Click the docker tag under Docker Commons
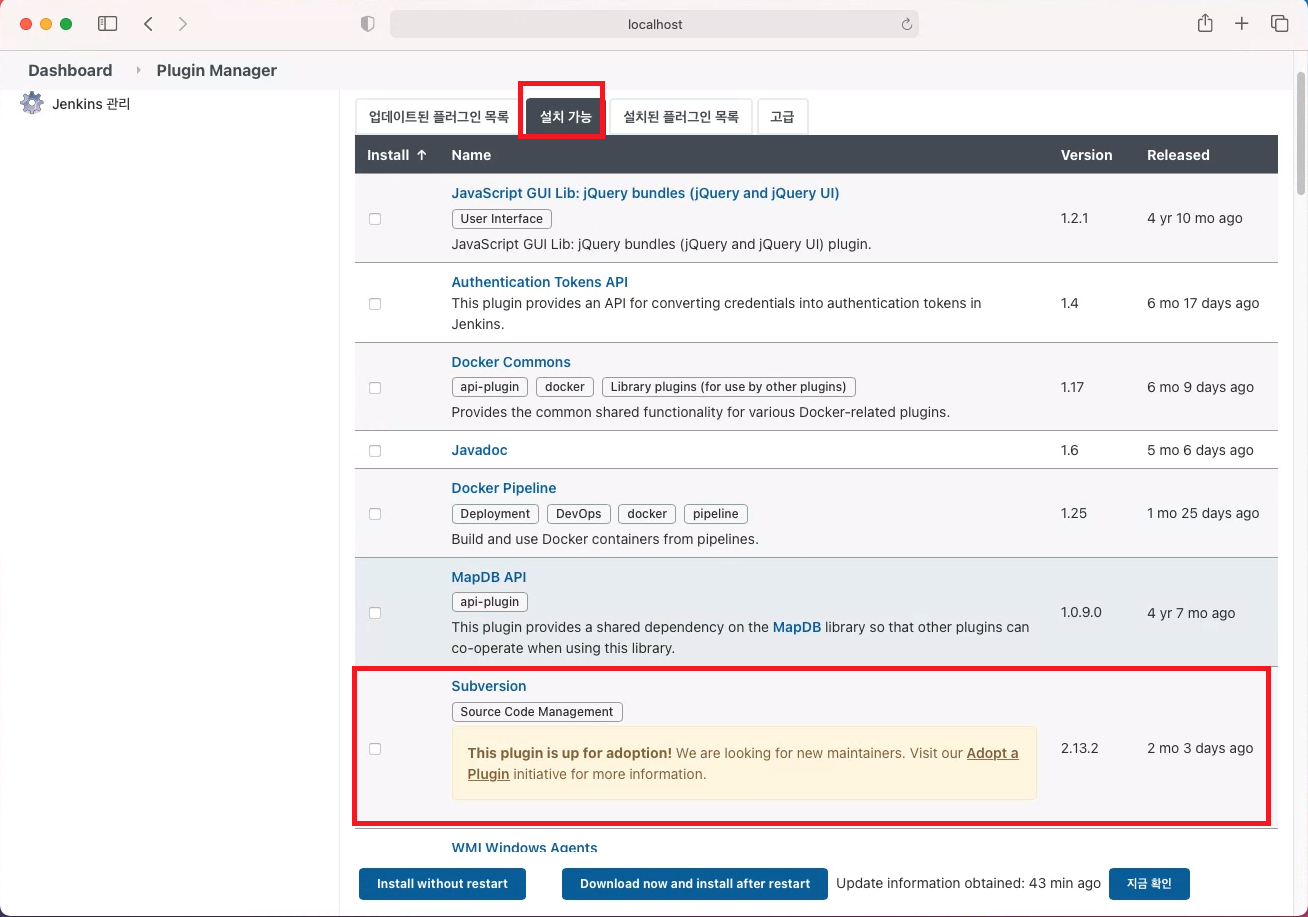The height and width of the screenshot is (917, 1308). click(x=565, y=387)
